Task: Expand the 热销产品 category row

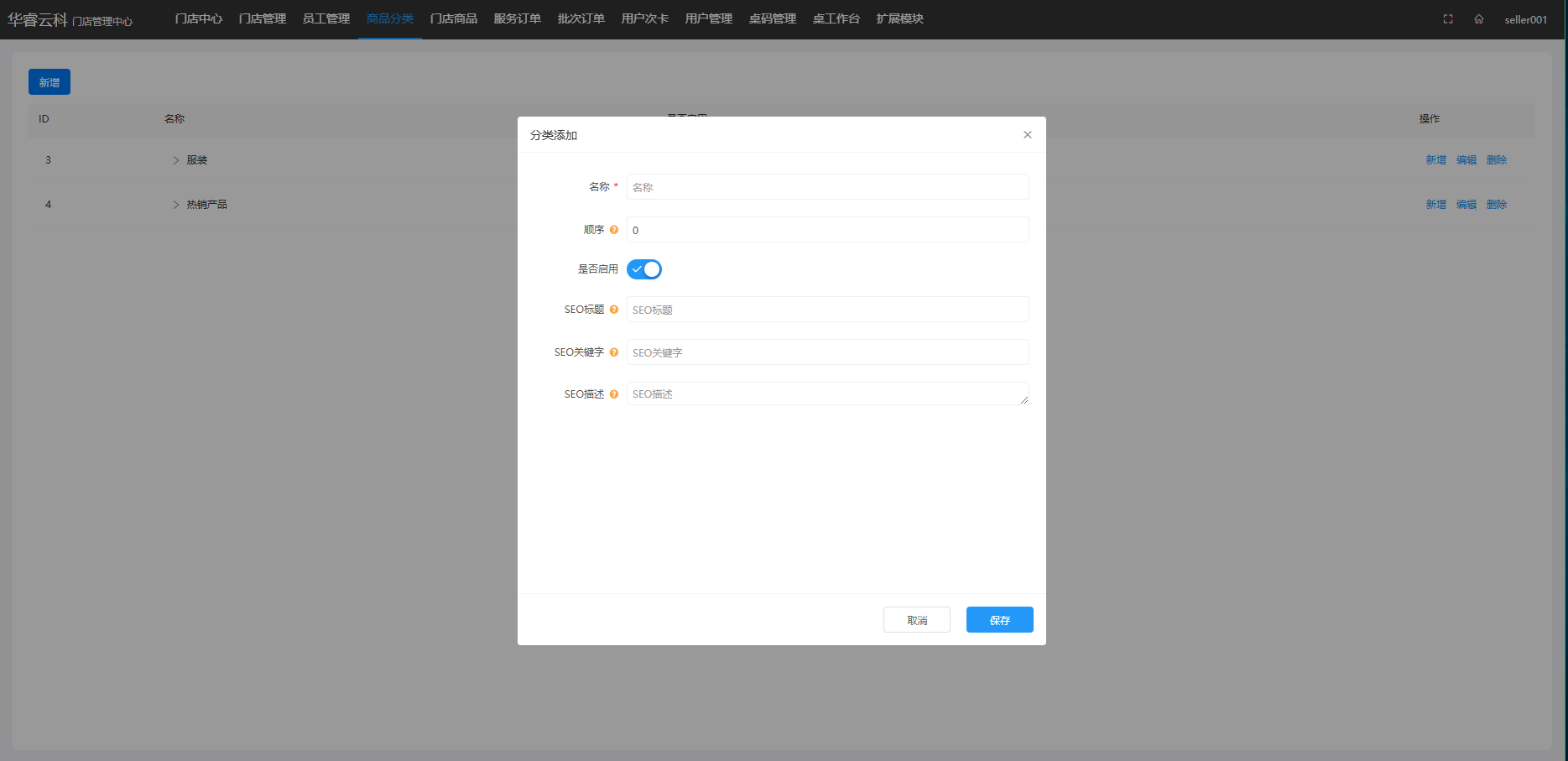Action: [176, 205]
